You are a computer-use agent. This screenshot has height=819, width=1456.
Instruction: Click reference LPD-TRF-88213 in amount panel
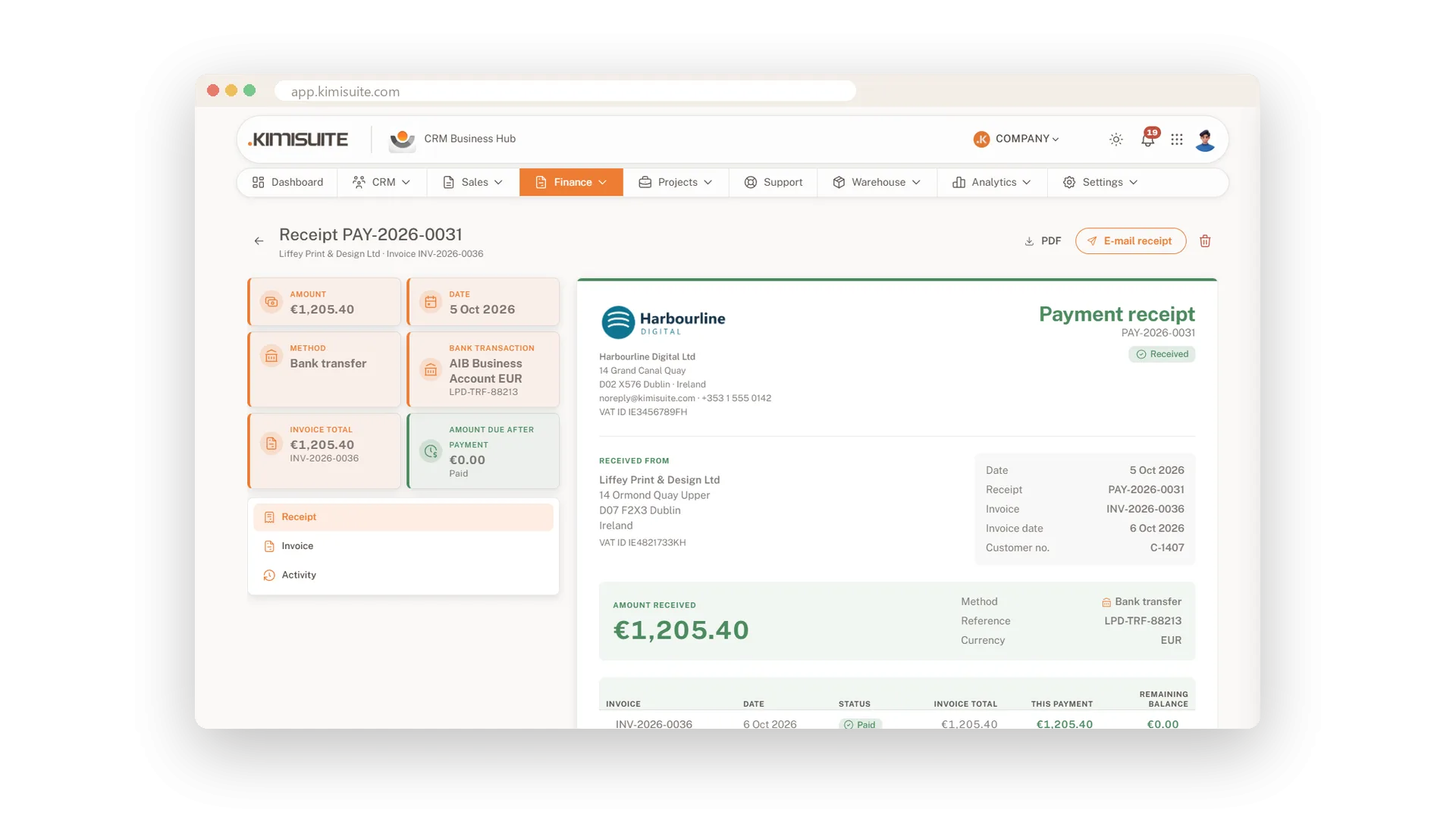click(x=1142, y=621)
